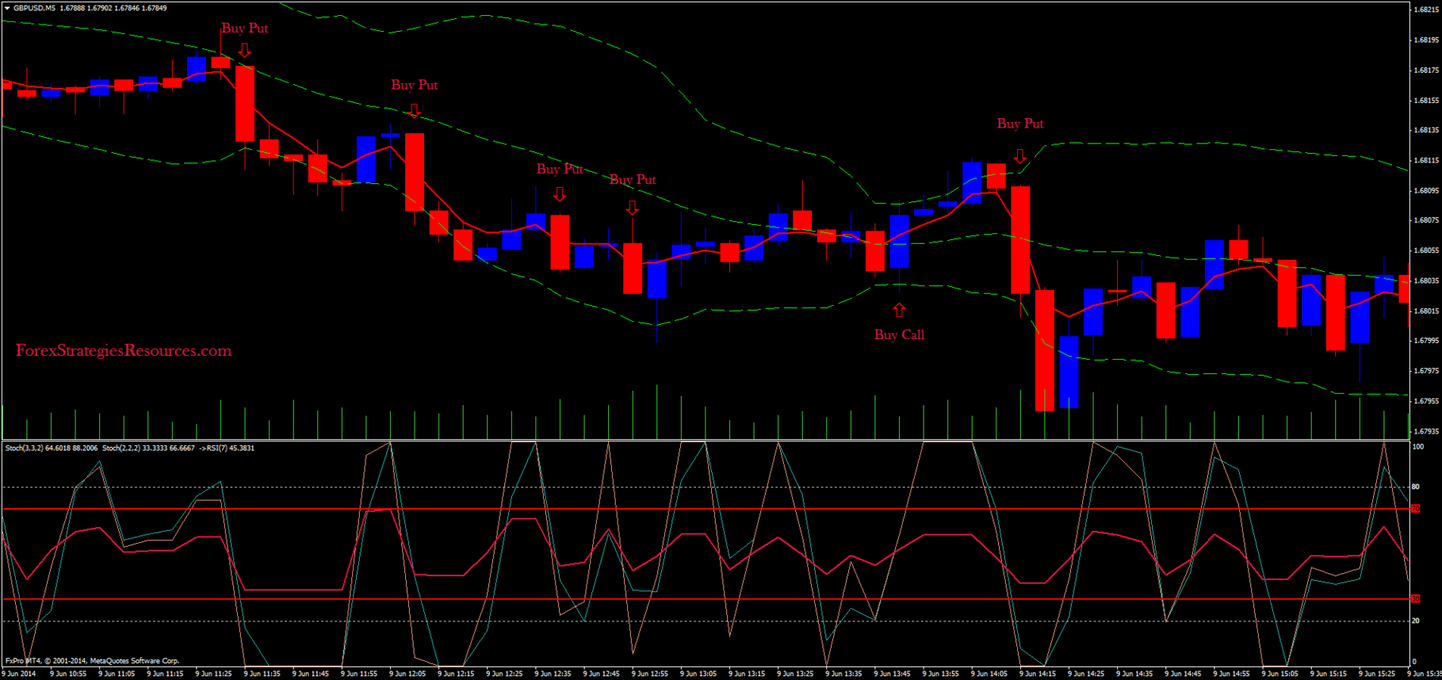Select the Buy Call label

pyautogui.click(x=899, y=335)
